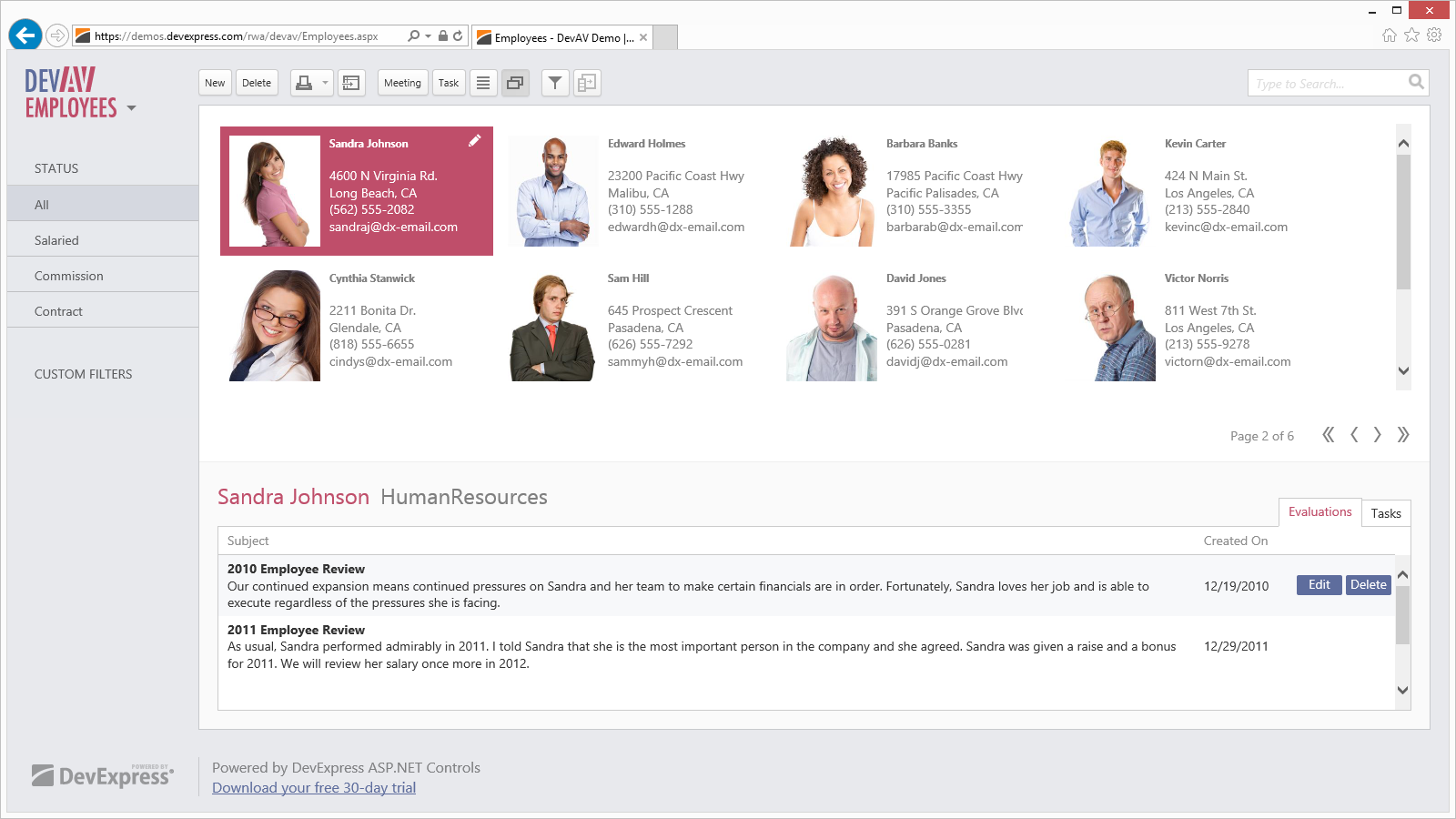Click the Meeting button
This screenshot has width=1456, height=819.
click(402, 83)
